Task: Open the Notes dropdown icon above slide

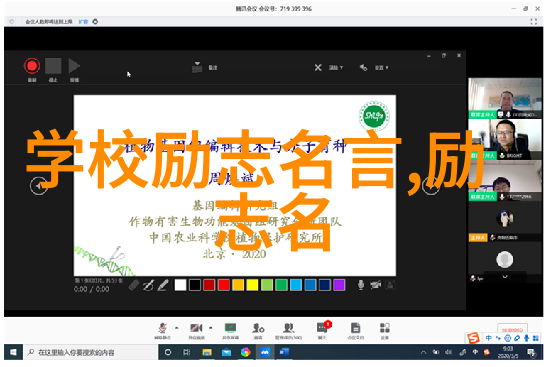Action: 197,67
